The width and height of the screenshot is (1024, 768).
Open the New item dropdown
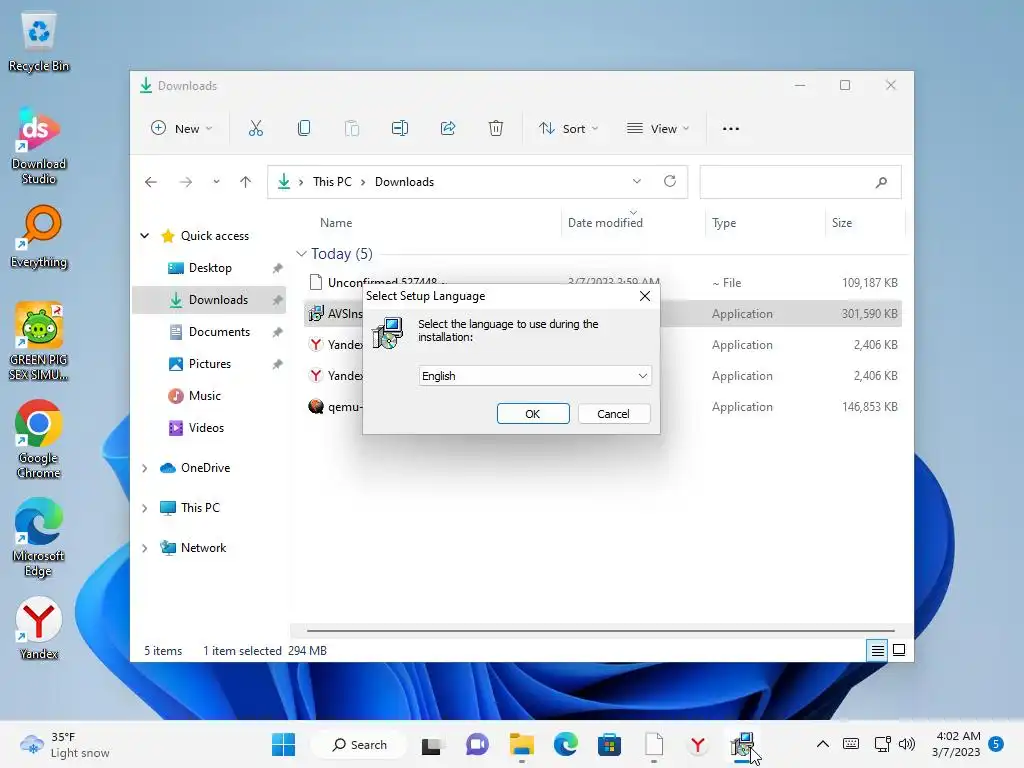click(182, 128)
